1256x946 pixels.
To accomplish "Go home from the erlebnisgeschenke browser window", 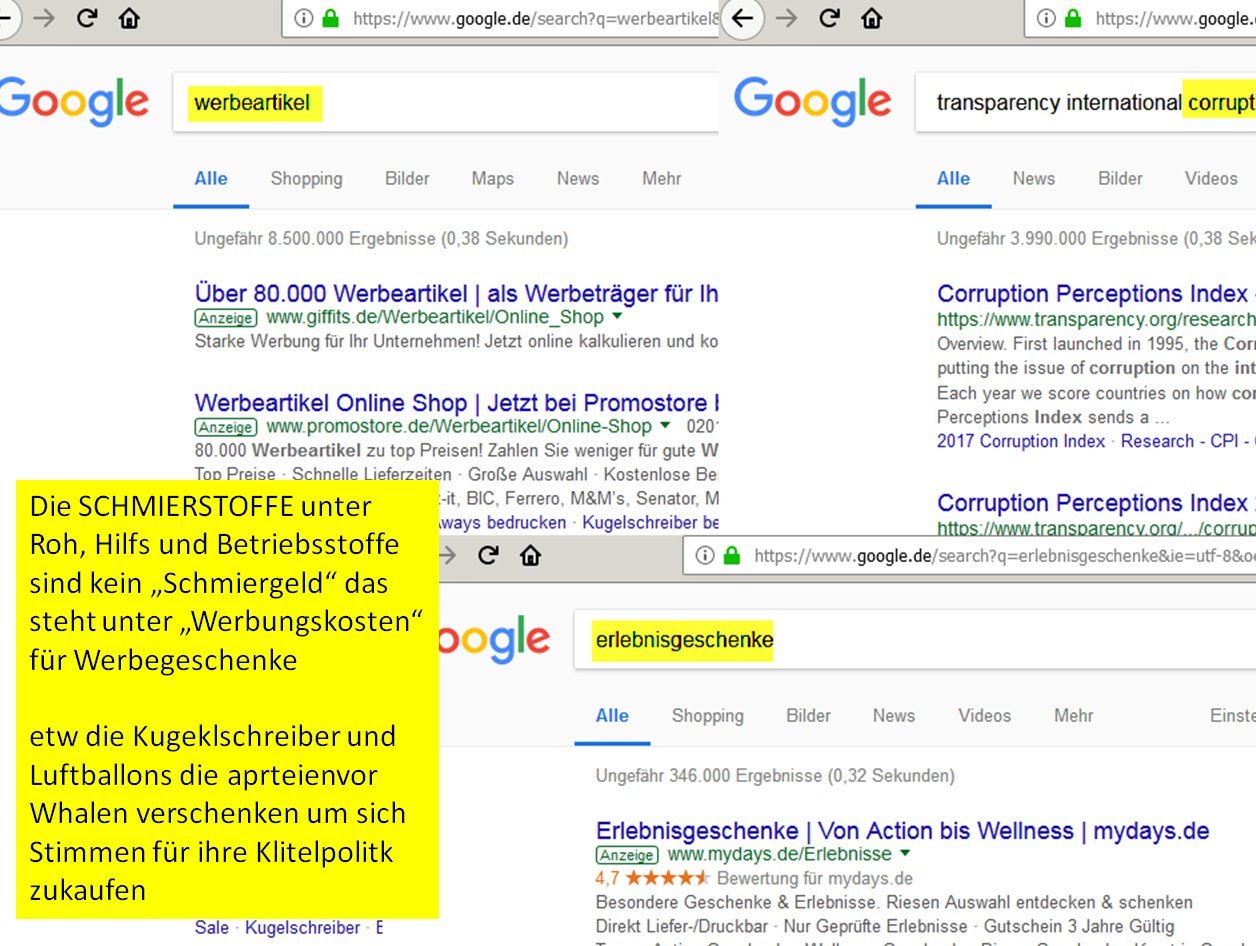I will coord(530,555).
